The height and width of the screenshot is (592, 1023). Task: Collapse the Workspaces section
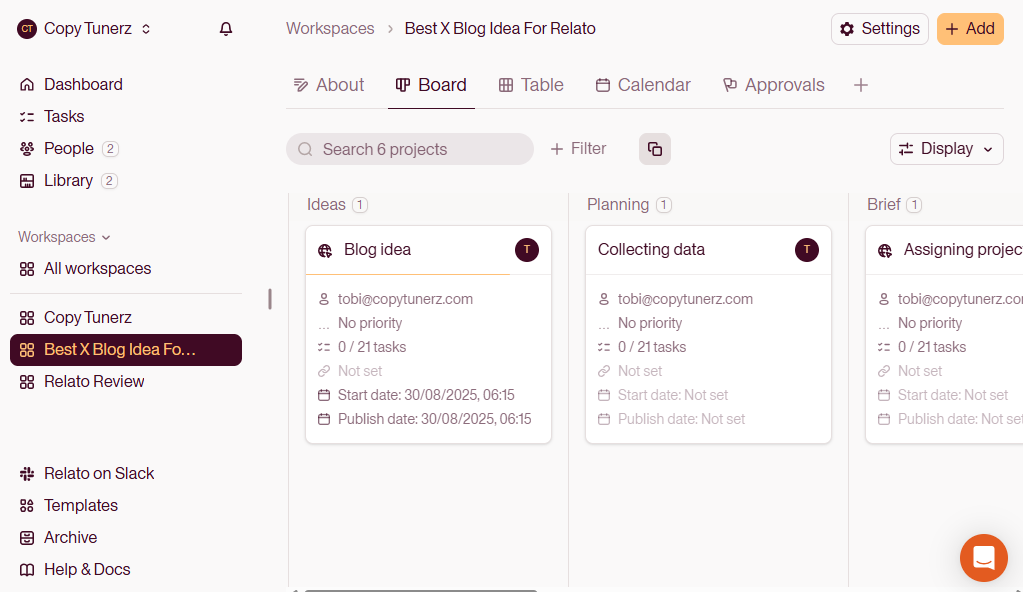[64, 237]
